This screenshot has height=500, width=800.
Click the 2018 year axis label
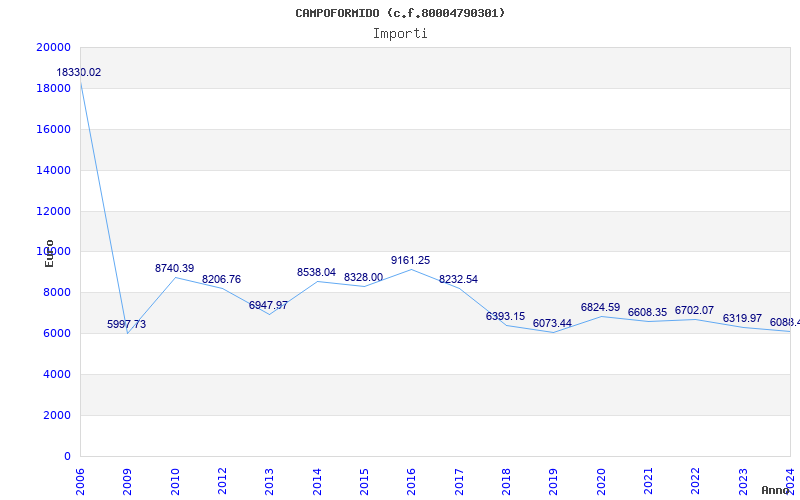506,481
